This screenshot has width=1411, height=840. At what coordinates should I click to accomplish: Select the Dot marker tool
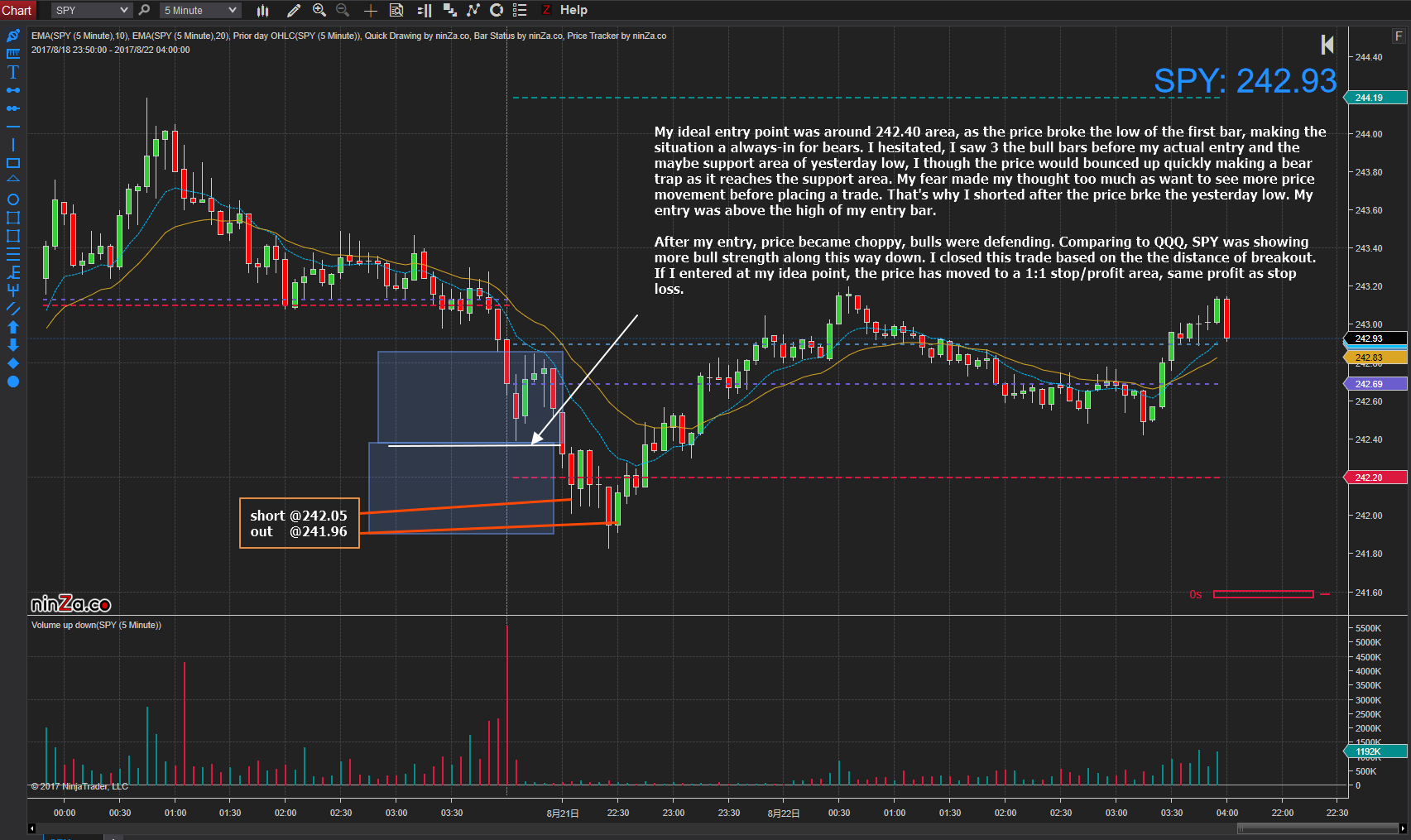[x=12, y=382]
